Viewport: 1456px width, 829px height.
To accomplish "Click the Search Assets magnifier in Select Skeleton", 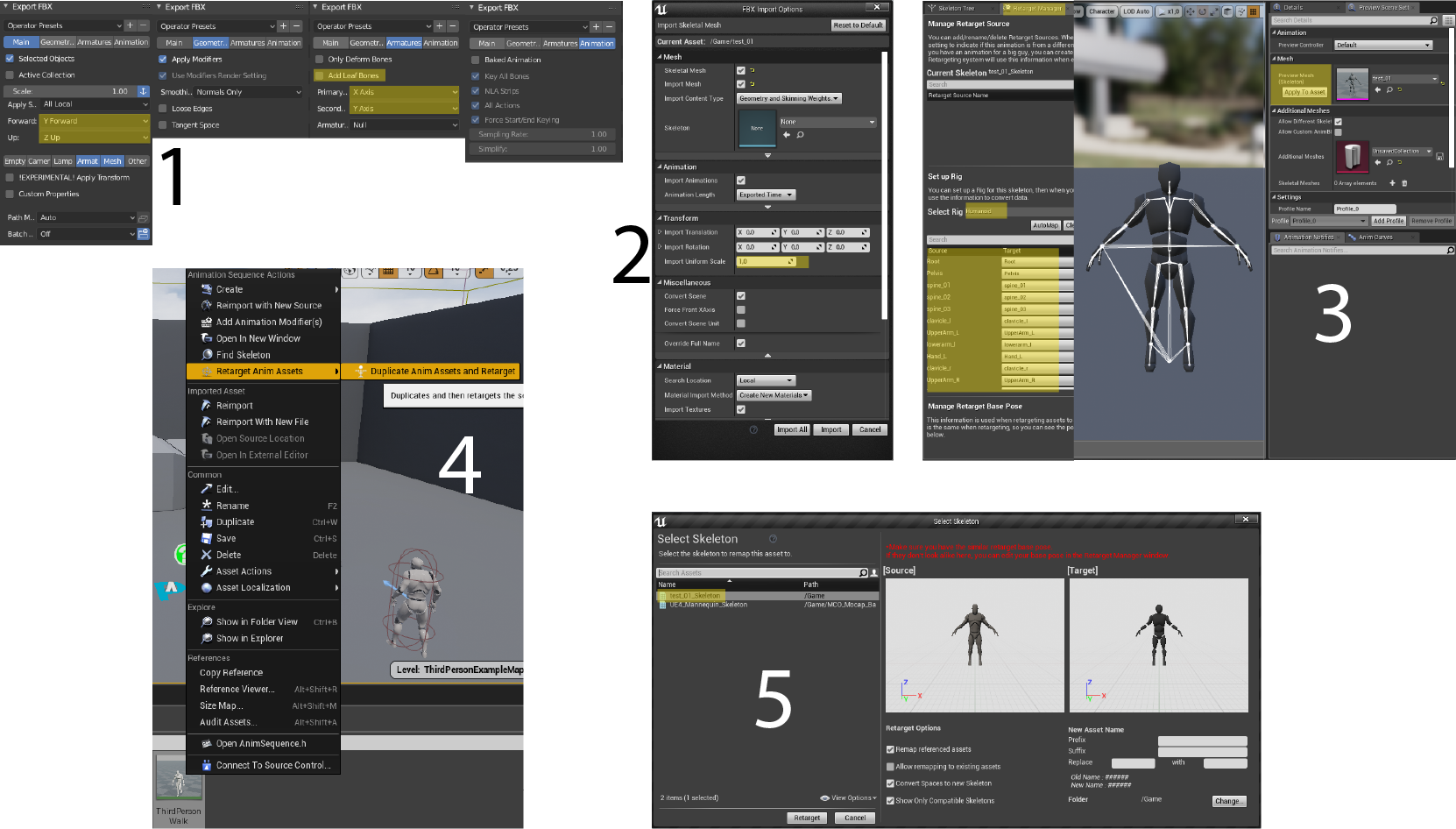I will click(x=863, y=573).
